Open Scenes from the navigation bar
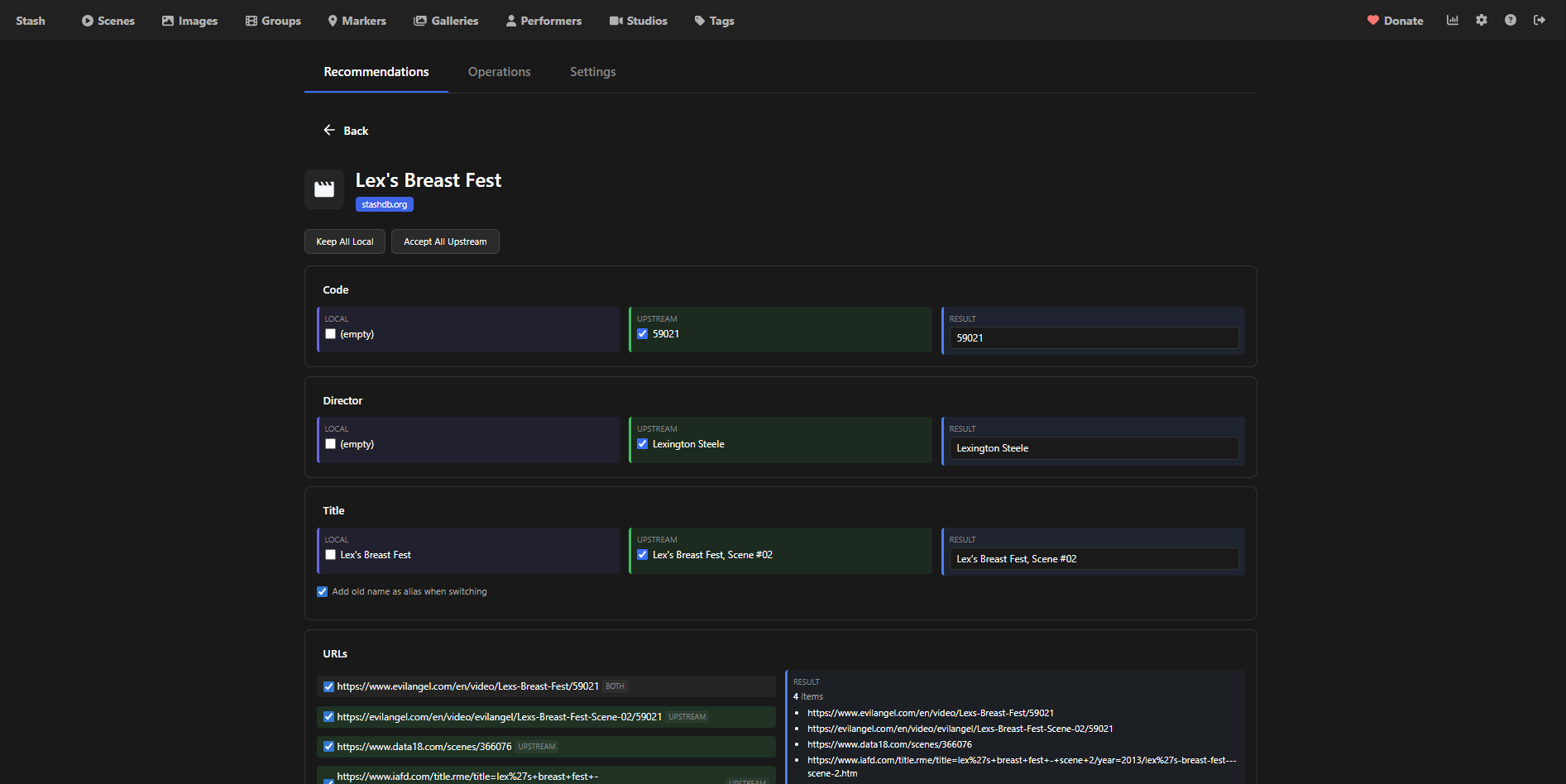The height and width of the screenshot is (784, 1566). coord(108,21)
